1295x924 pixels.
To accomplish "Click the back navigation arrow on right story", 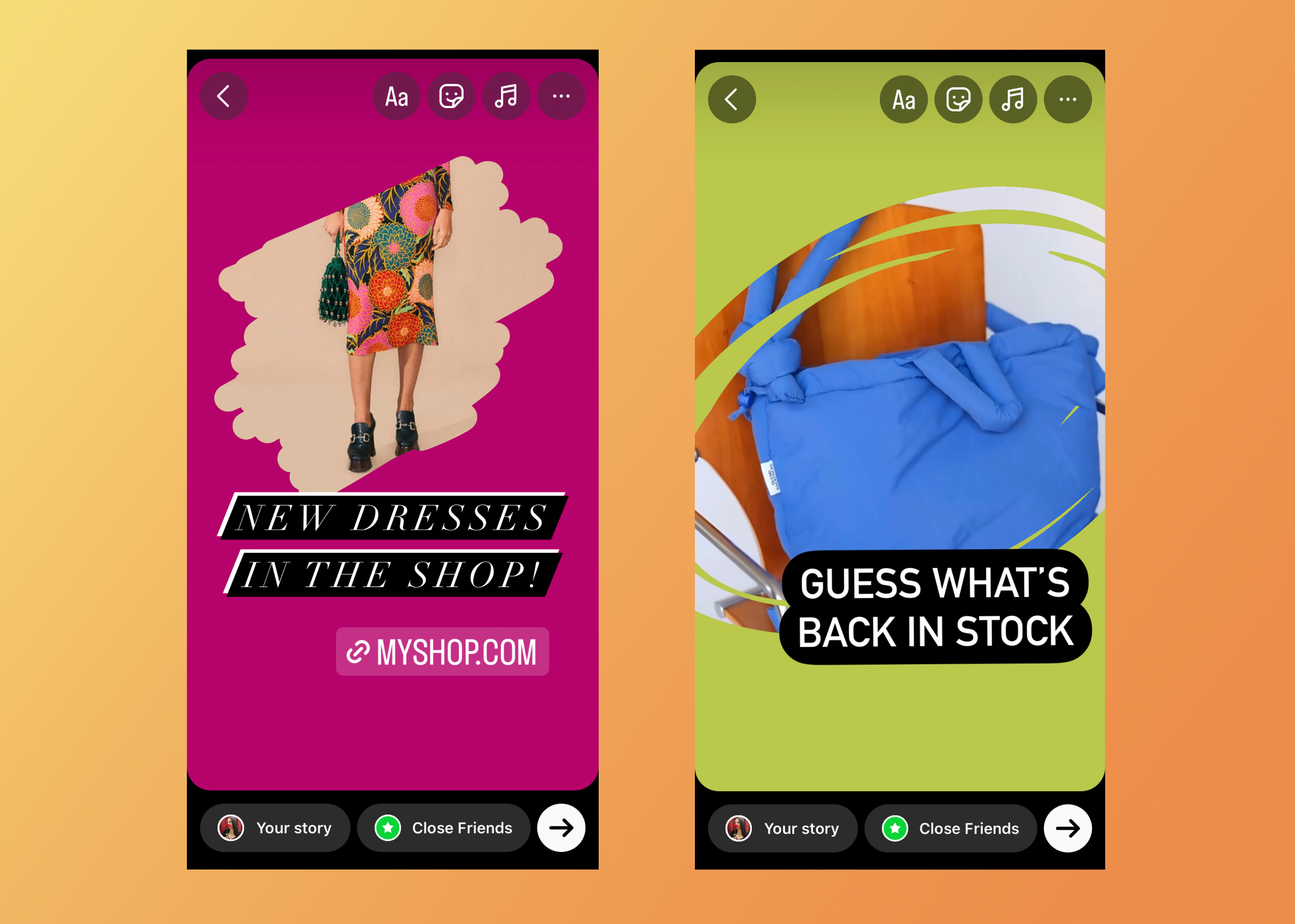I will pyautogui.click(x=732, y=97).
